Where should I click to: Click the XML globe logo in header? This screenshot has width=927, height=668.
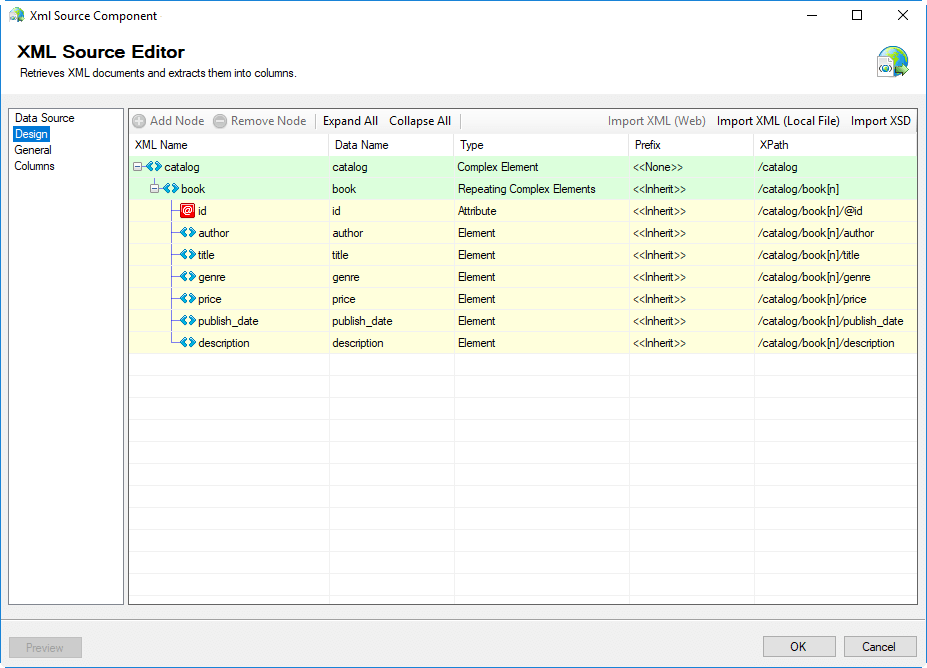[893, 61]
